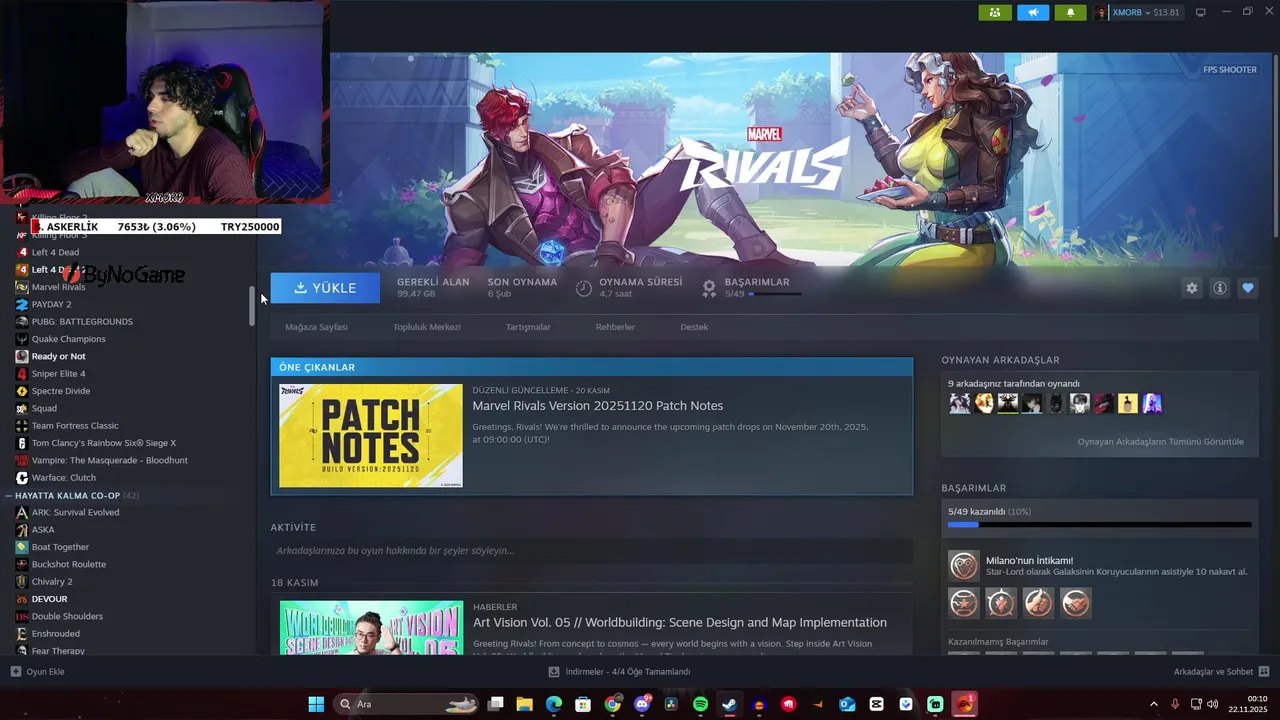Screen dimensions: 1280x720
Task: Open the Tartışmalar tab
Action: tap(528, 327)
